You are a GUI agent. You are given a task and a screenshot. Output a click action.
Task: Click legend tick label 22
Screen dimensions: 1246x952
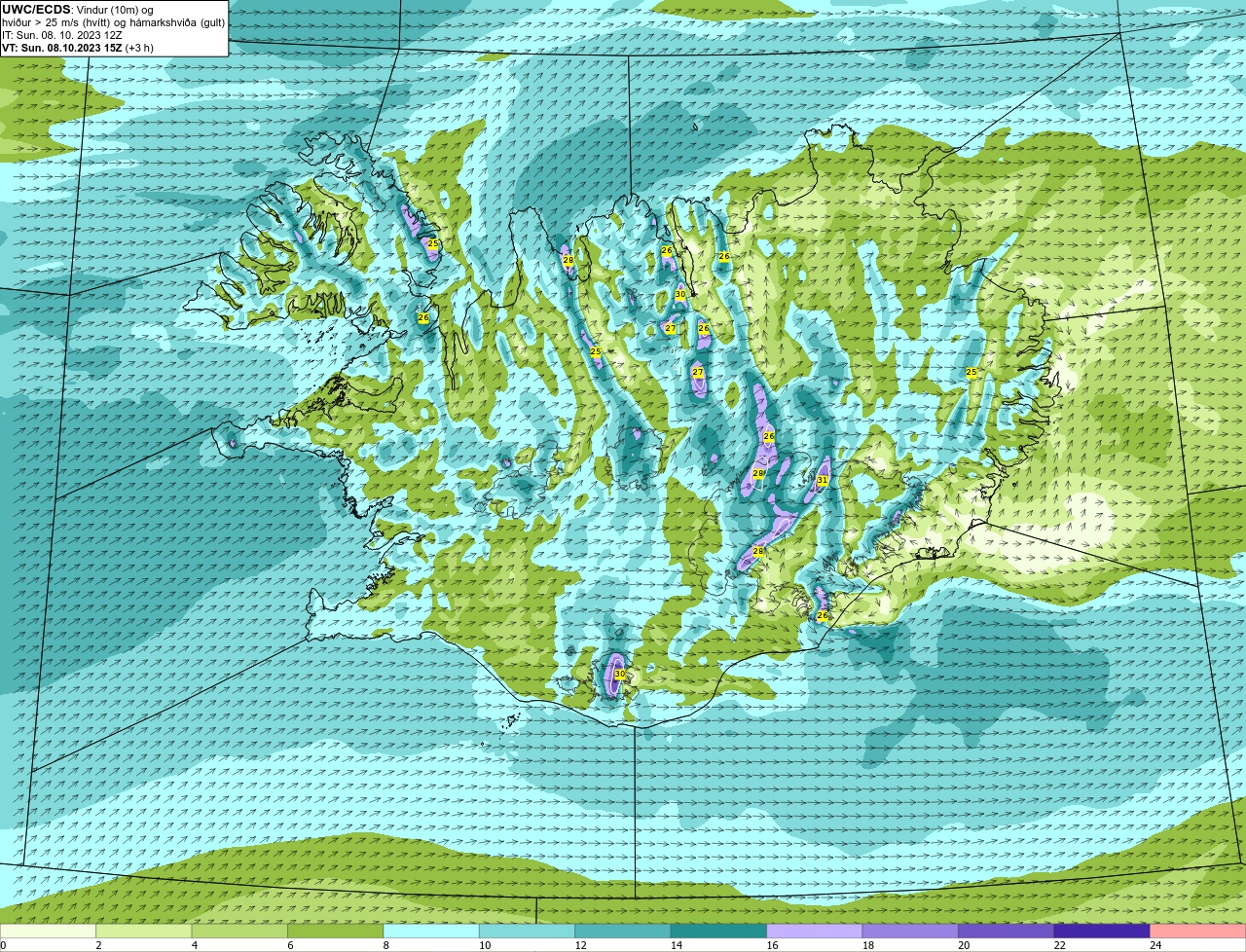pos(1059,945)
